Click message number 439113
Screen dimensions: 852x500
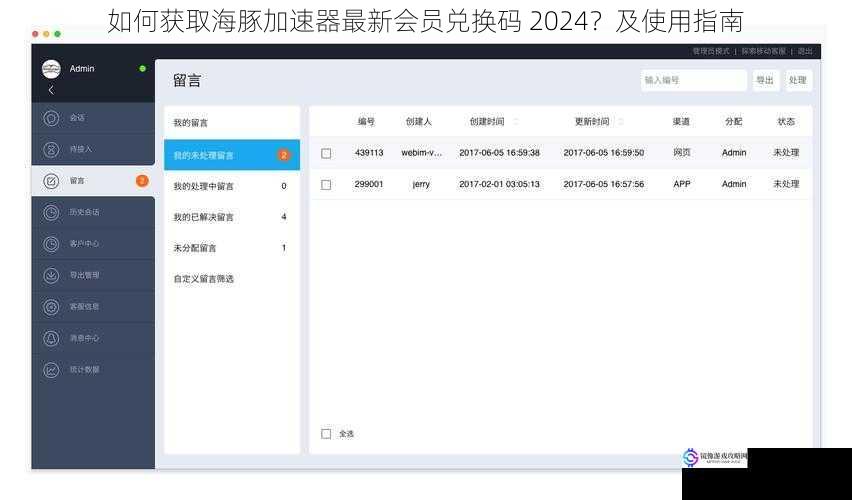pos(369,153)
